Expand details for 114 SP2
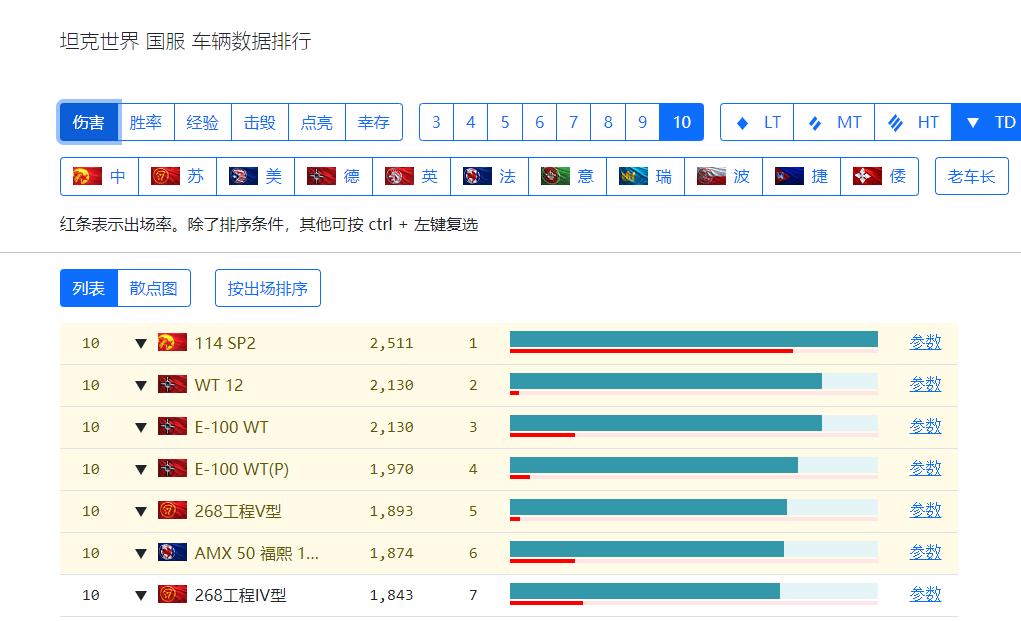Image resolution: width=1021 pixels, height=621 pixels. click(140, 342)
